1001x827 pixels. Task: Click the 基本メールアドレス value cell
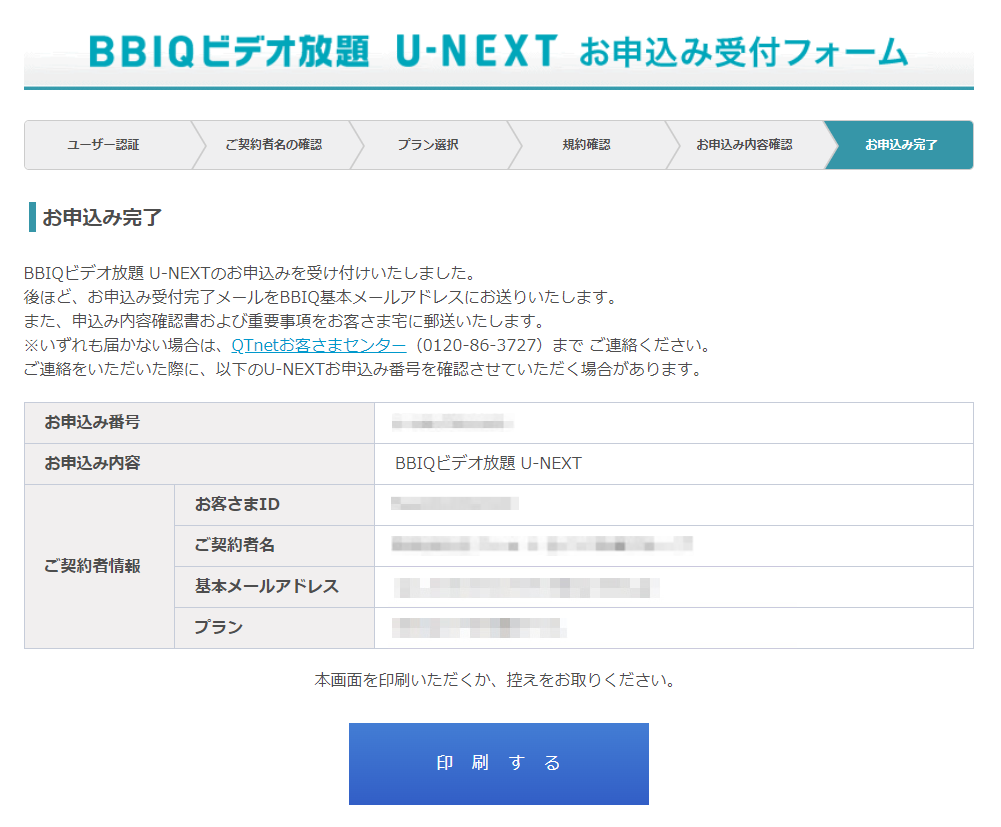[526, 587]
